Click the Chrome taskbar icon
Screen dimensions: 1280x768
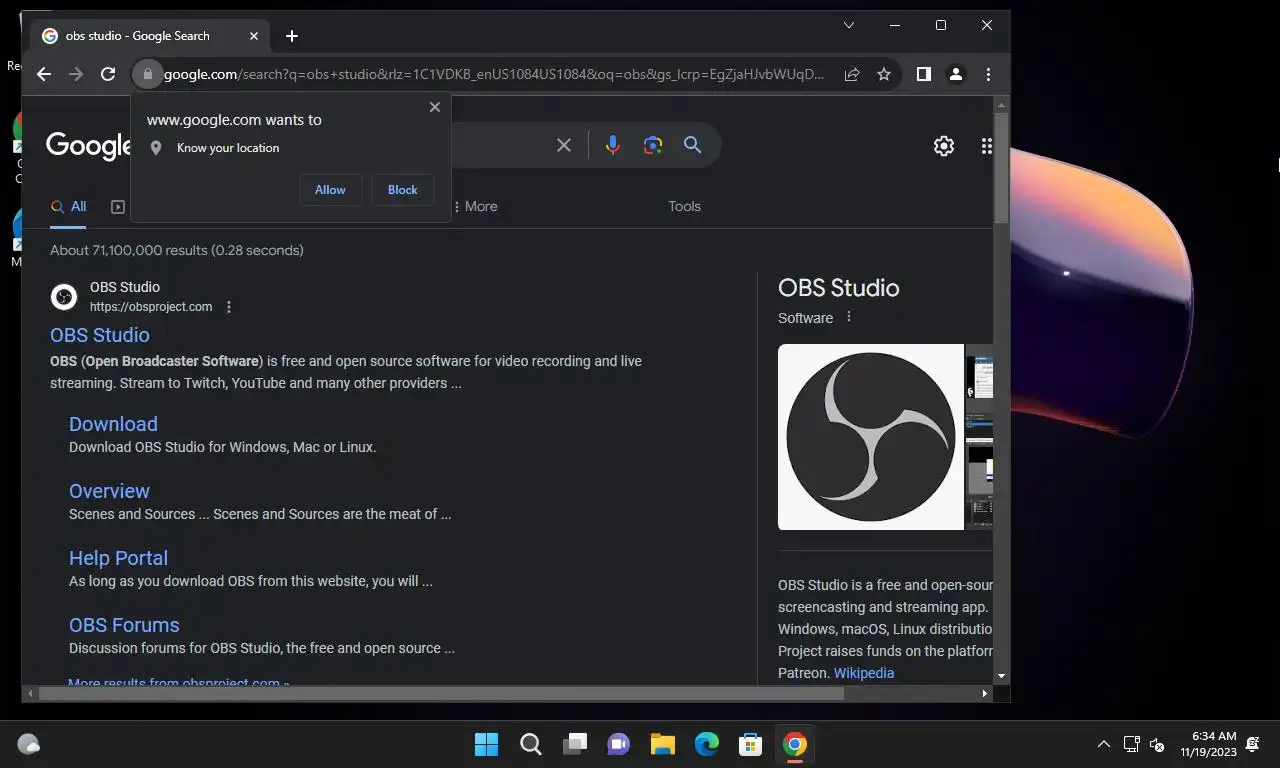795,744
